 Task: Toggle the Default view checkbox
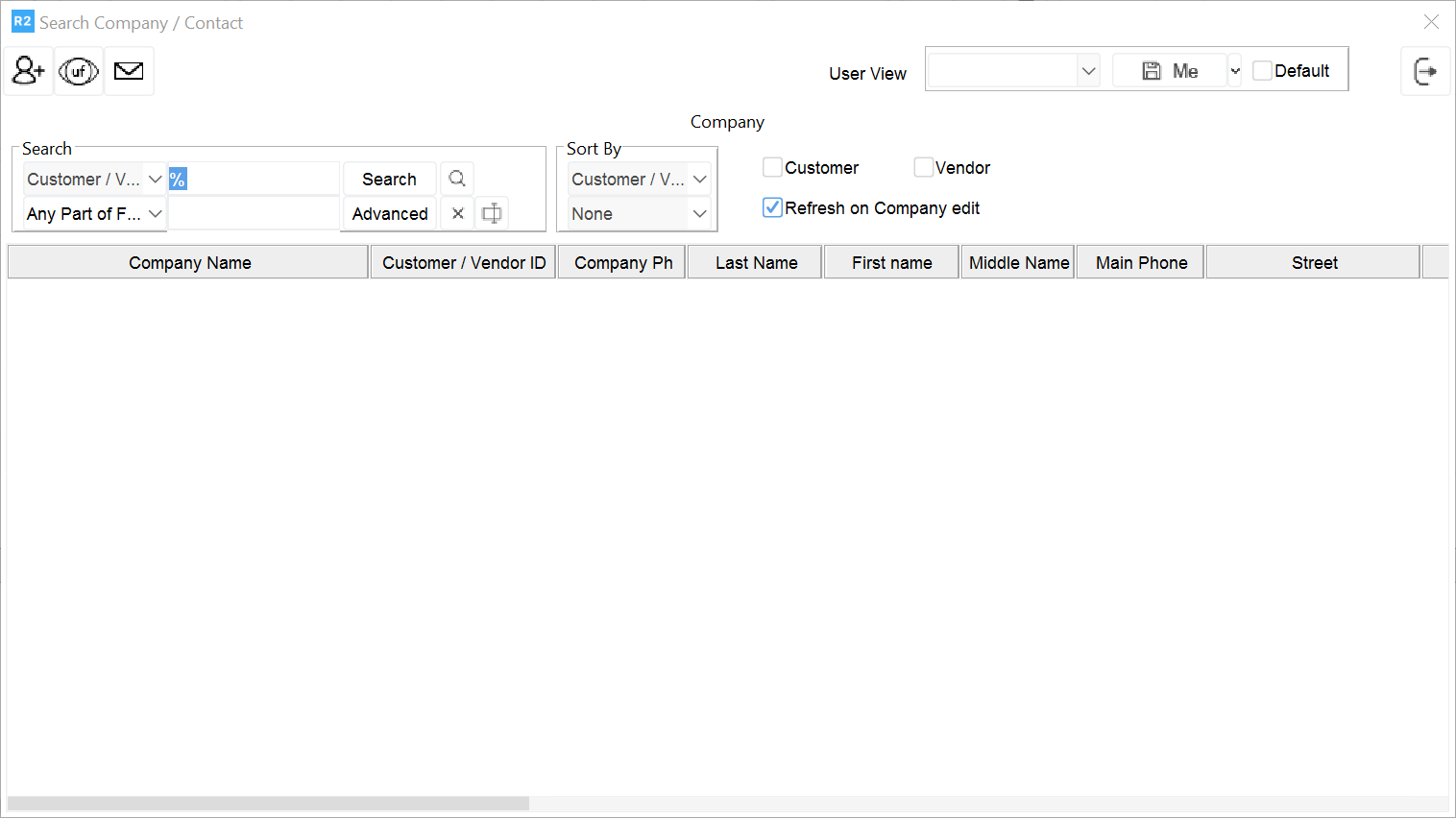coord(1263,71)
